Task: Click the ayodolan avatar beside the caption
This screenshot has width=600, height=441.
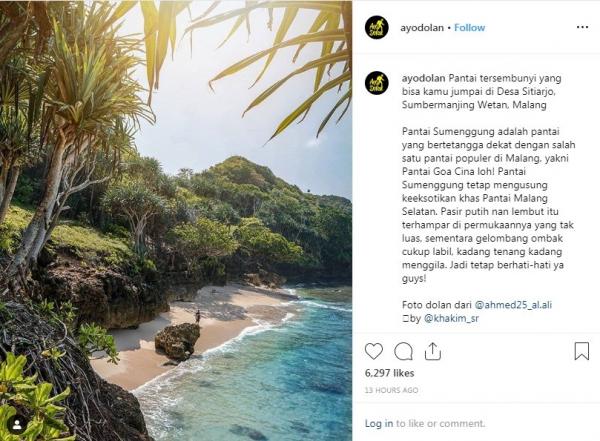Action: point(377,82)
